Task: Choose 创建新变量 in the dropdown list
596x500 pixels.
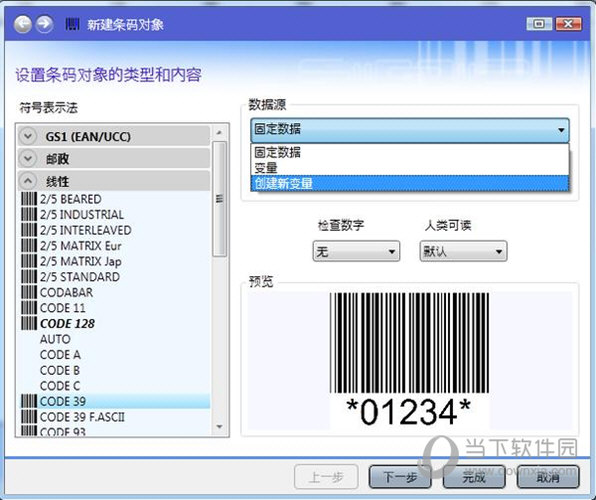Action: (x=410, y=183)
